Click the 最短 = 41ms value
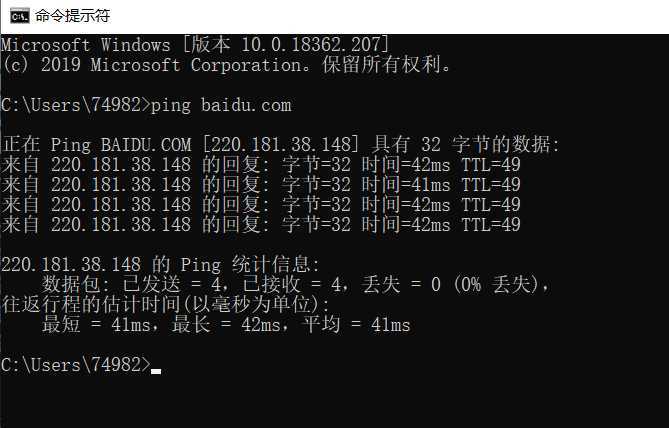Viewport: 669px width, 428px height. point(96,325)
